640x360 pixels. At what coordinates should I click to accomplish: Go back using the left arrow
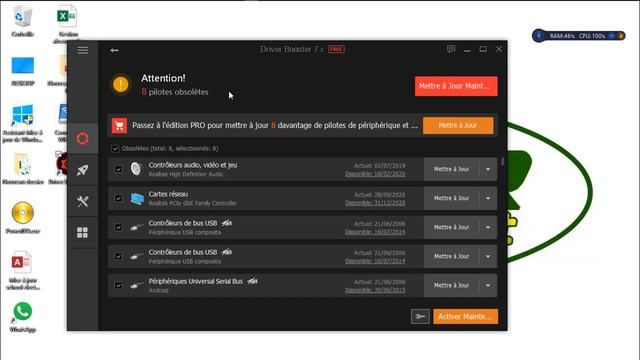tap(114, 50)
